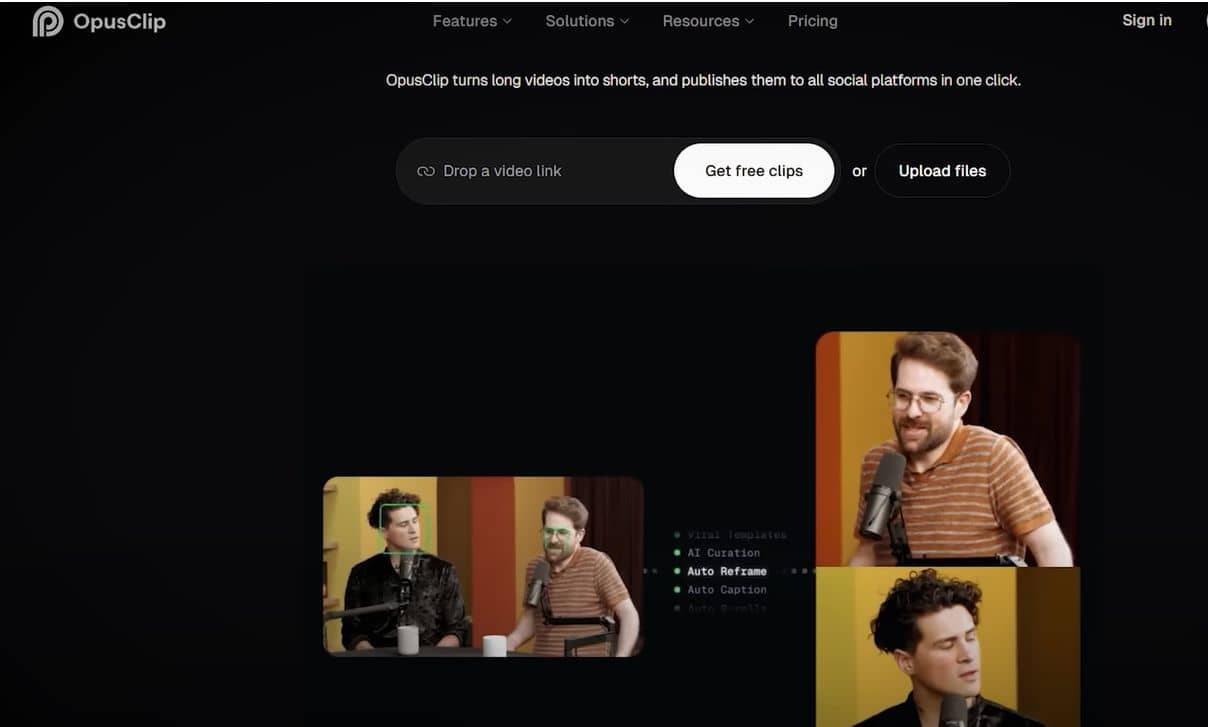Select the Viral Templates feature label
This screenshot has width=1208, height=727.
coord(737,535)
